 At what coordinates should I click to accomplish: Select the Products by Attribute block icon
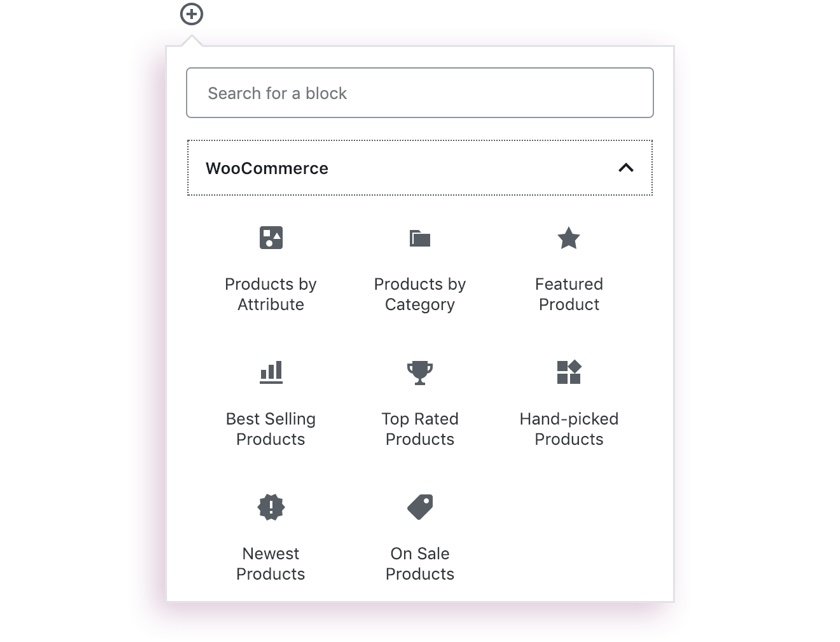(270, 238)
